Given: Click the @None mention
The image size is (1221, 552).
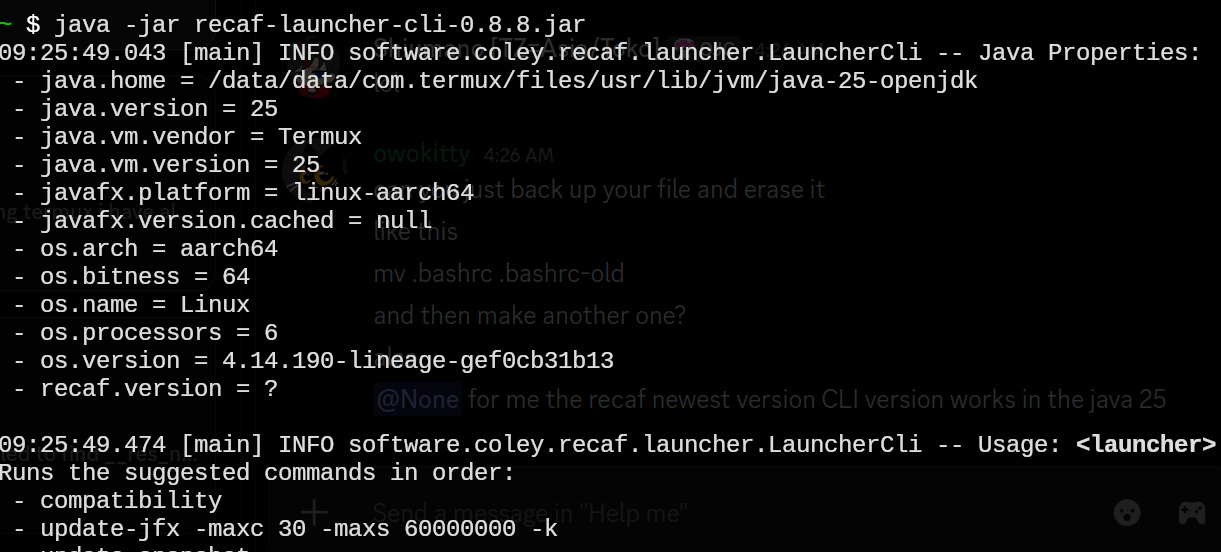Looking at the screenshot, I should (x=417, y=399).
